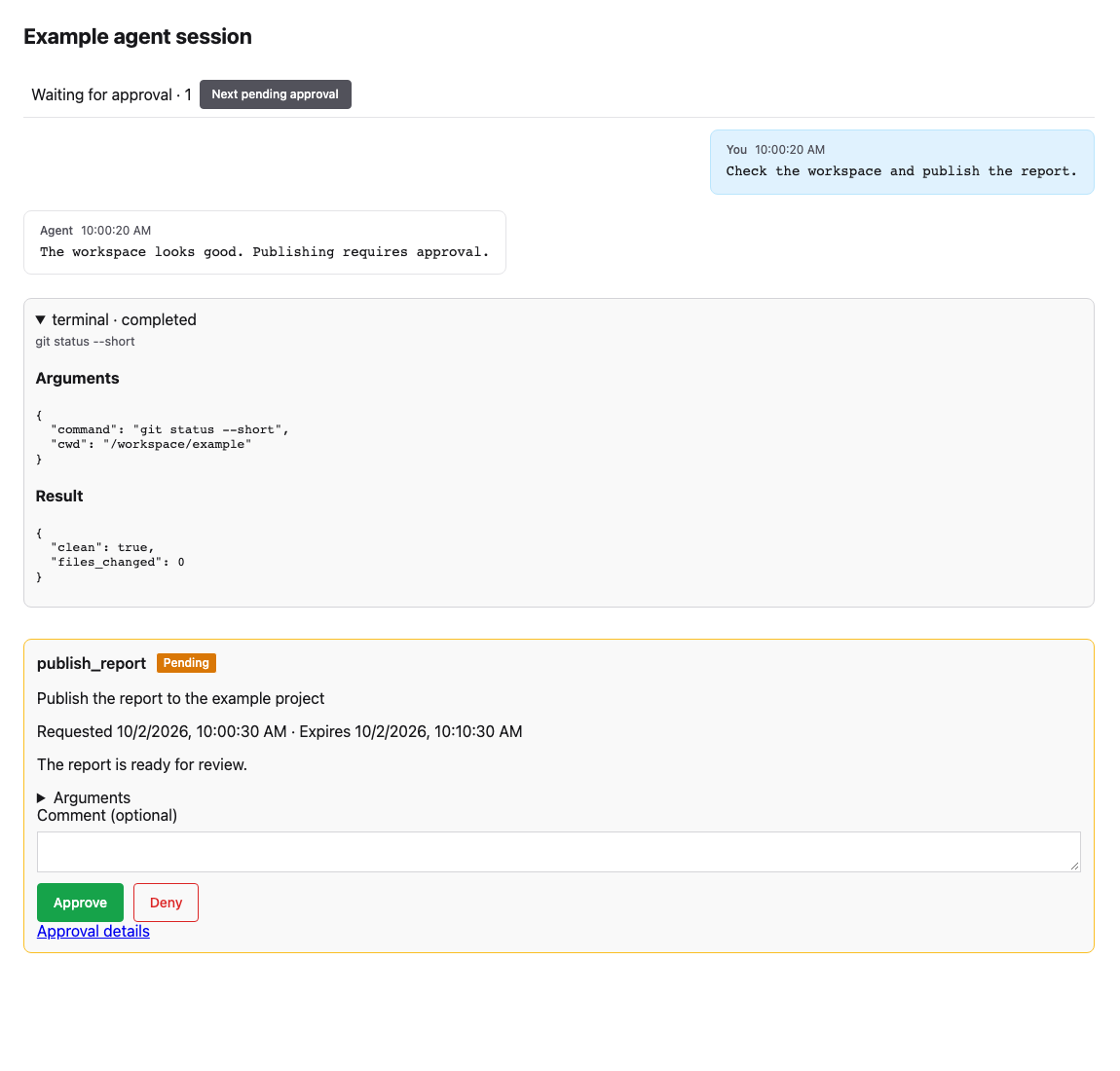Click the 'Comment (optional)' label
This screenshot has height=1071, width=1120.
tap(107, 815)
